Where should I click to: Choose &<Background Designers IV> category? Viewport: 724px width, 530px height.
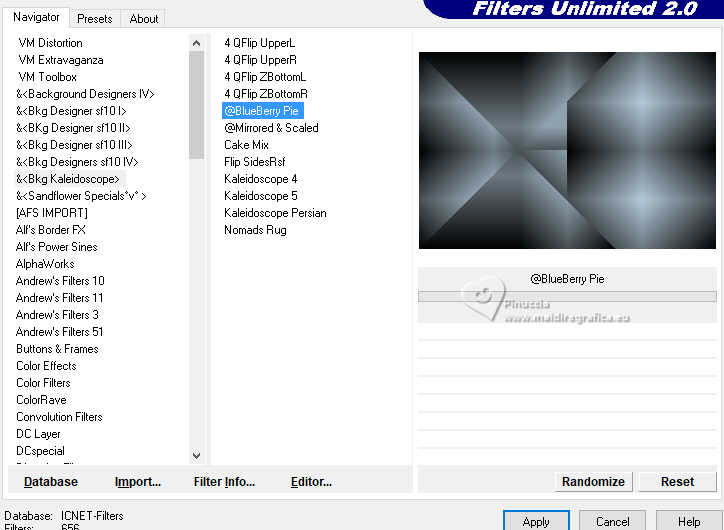tap(85, 94)
